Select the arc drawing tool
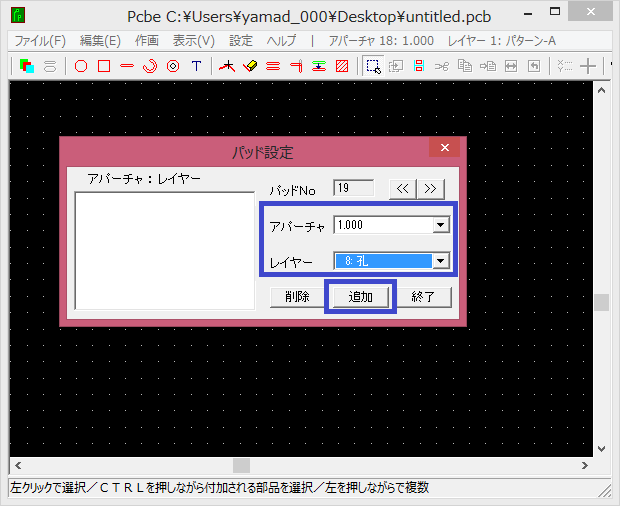 pos(150,66)
